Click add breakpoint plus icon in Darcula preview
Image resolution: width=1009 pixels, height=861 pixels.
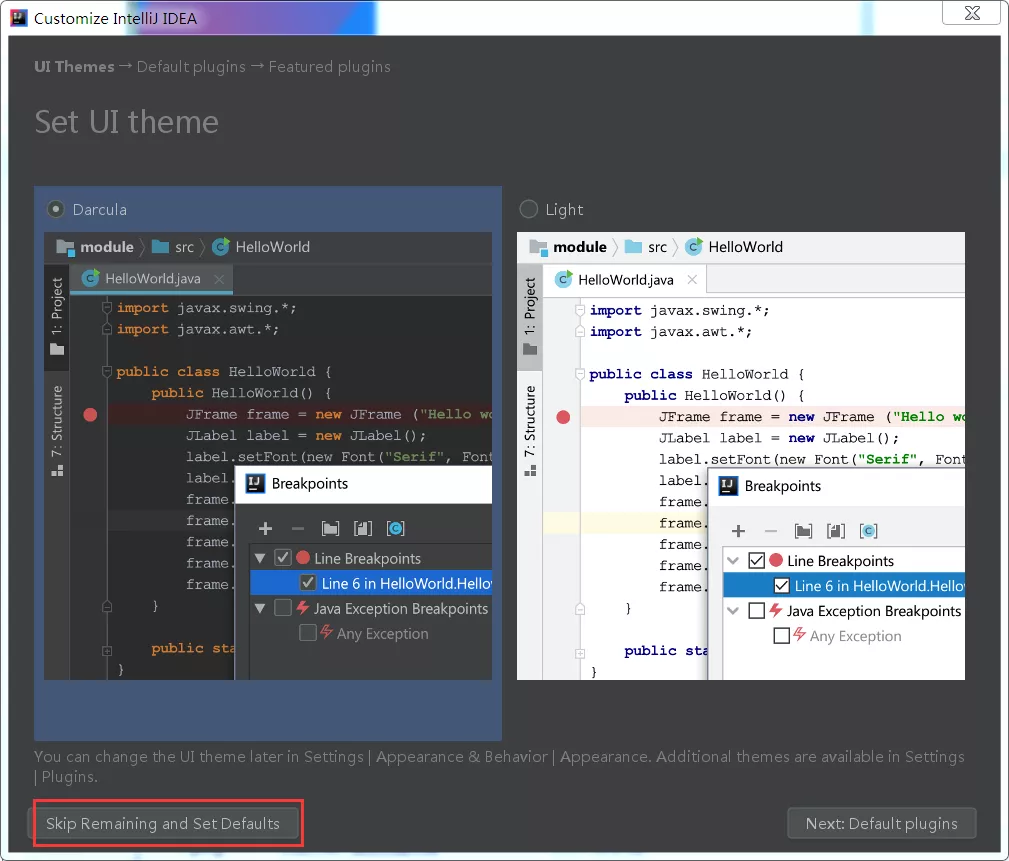click(265, 529)
